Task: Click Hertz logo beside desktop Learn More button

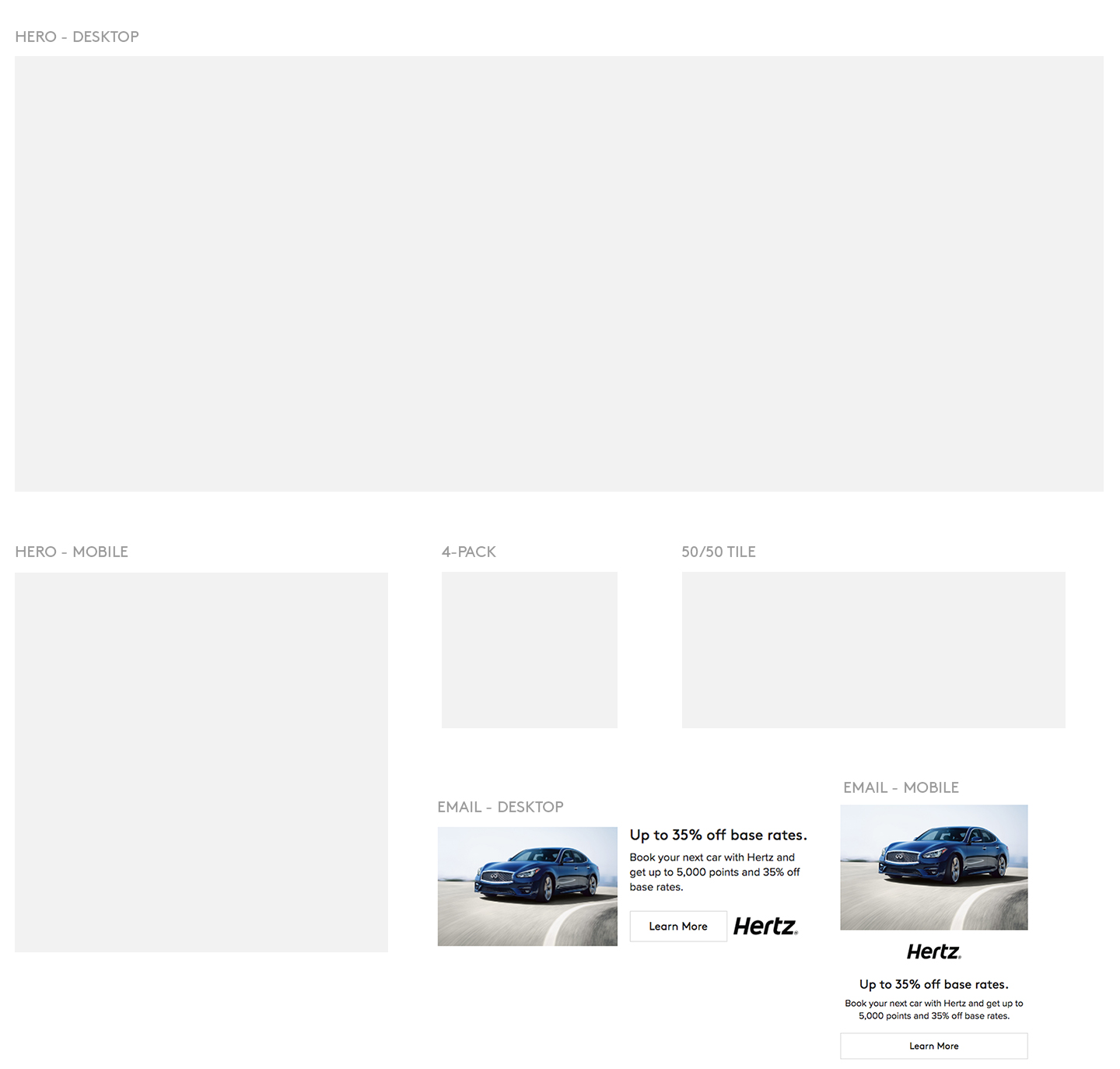Action: click(x=765, y=926)
